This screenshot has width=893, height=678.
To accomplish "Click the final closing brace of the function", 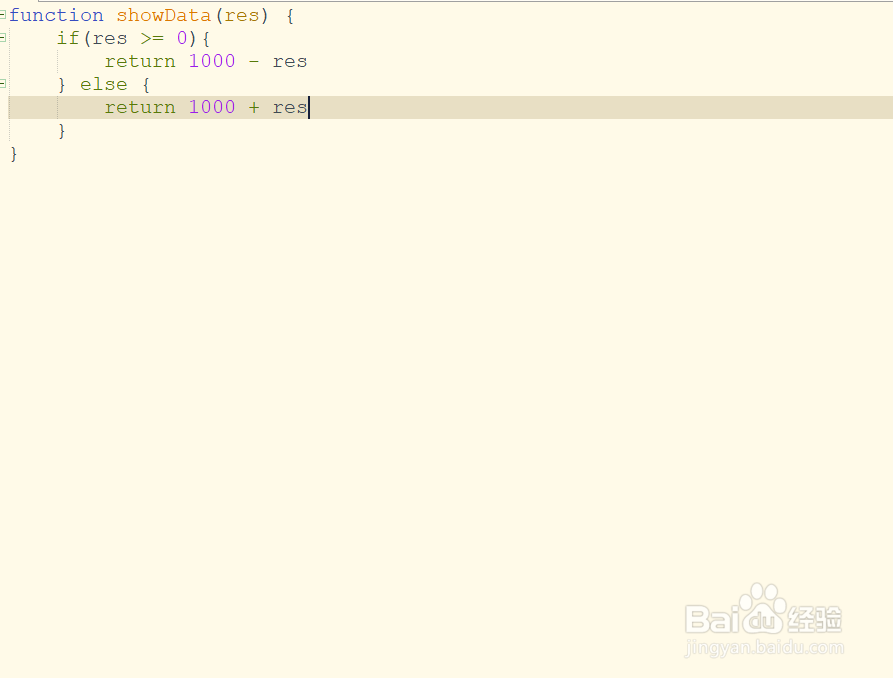I will point(14,154).
